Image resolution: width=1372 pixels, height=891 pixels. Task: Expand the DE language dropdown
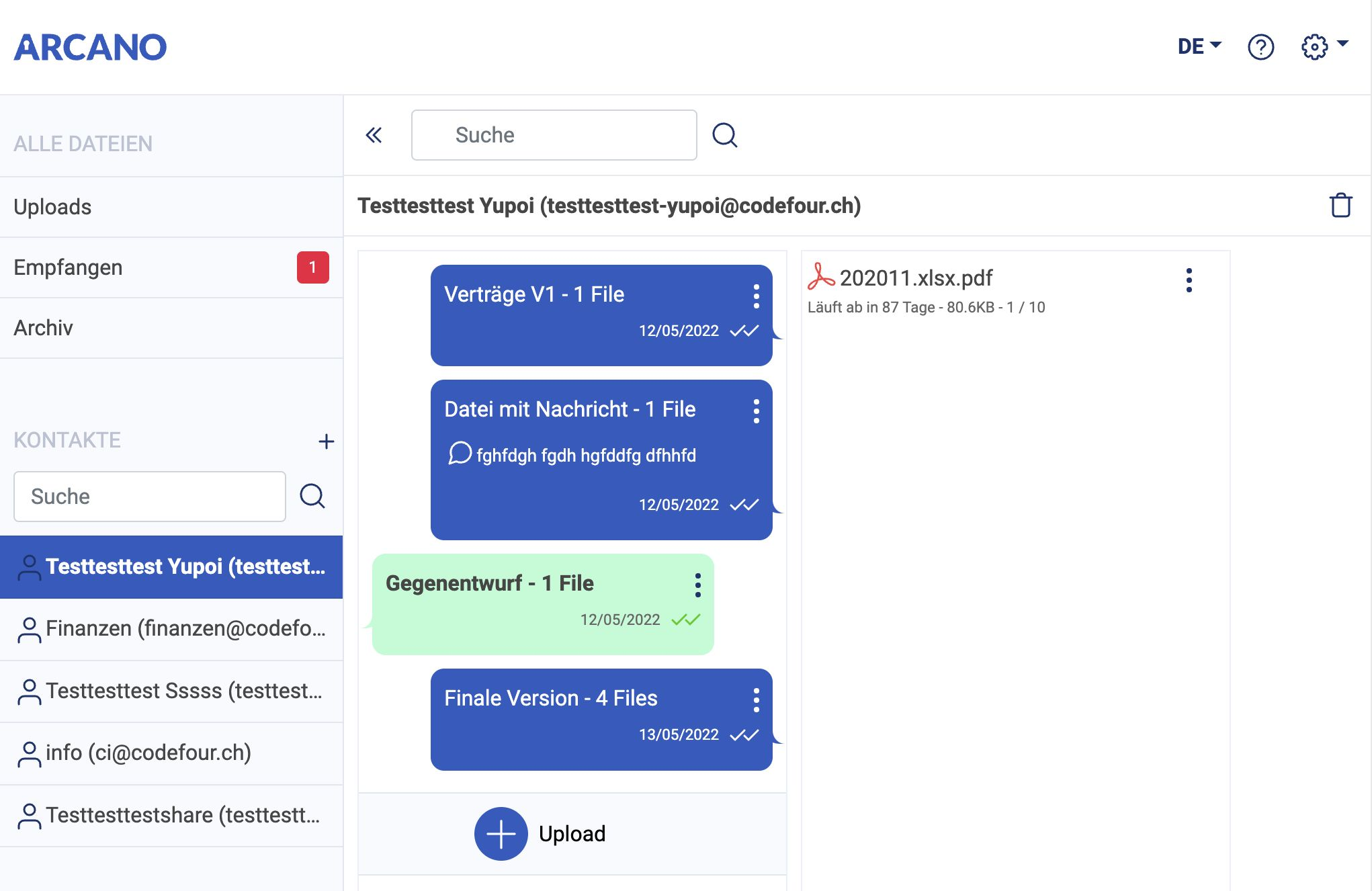tap(1199, 46)
